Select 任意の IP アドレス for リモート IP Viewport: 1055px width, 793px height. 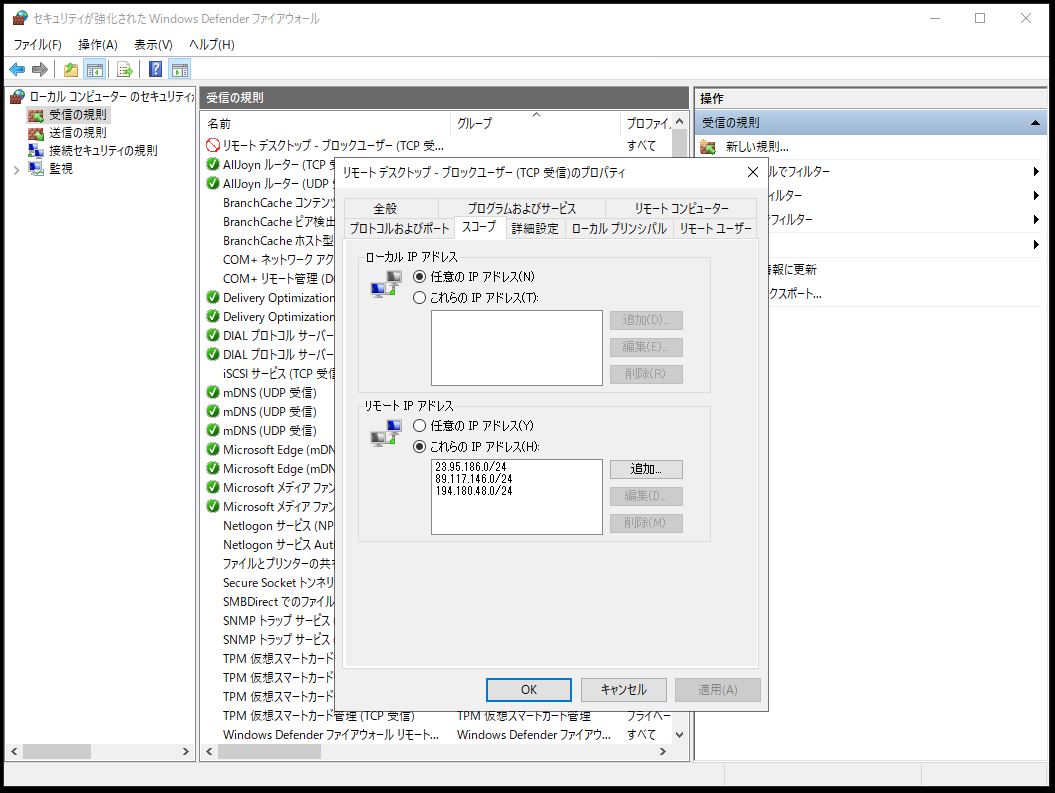point(421,426)
